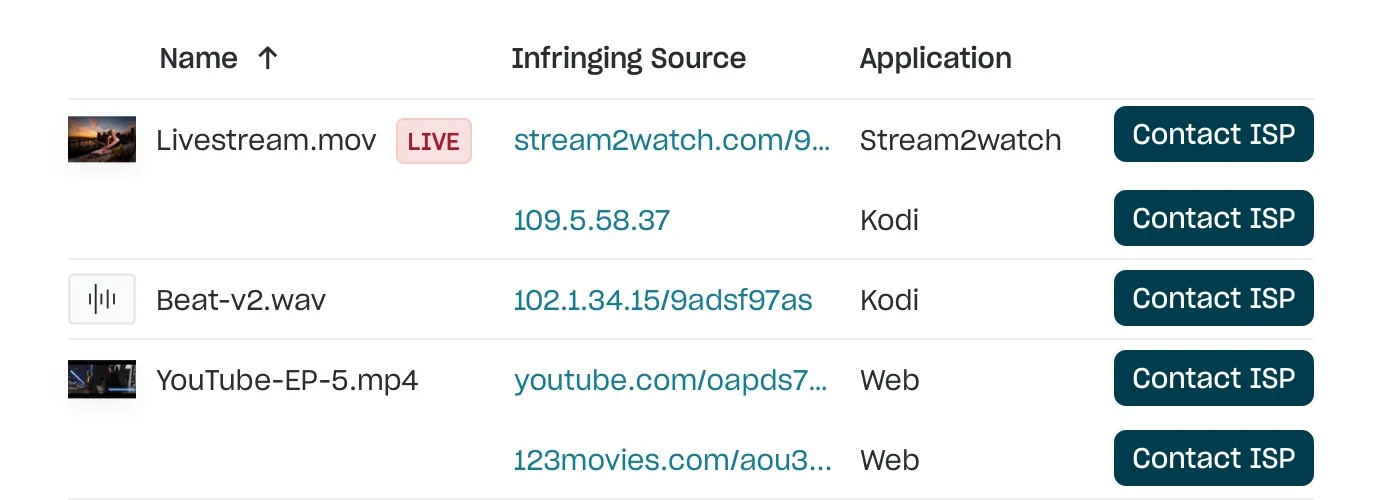The width and height of the screenshot is (1380, 500).
Task: Contact ISP for the 123movies.com row
Action: pyautogui.click(x=1213, y=458)
